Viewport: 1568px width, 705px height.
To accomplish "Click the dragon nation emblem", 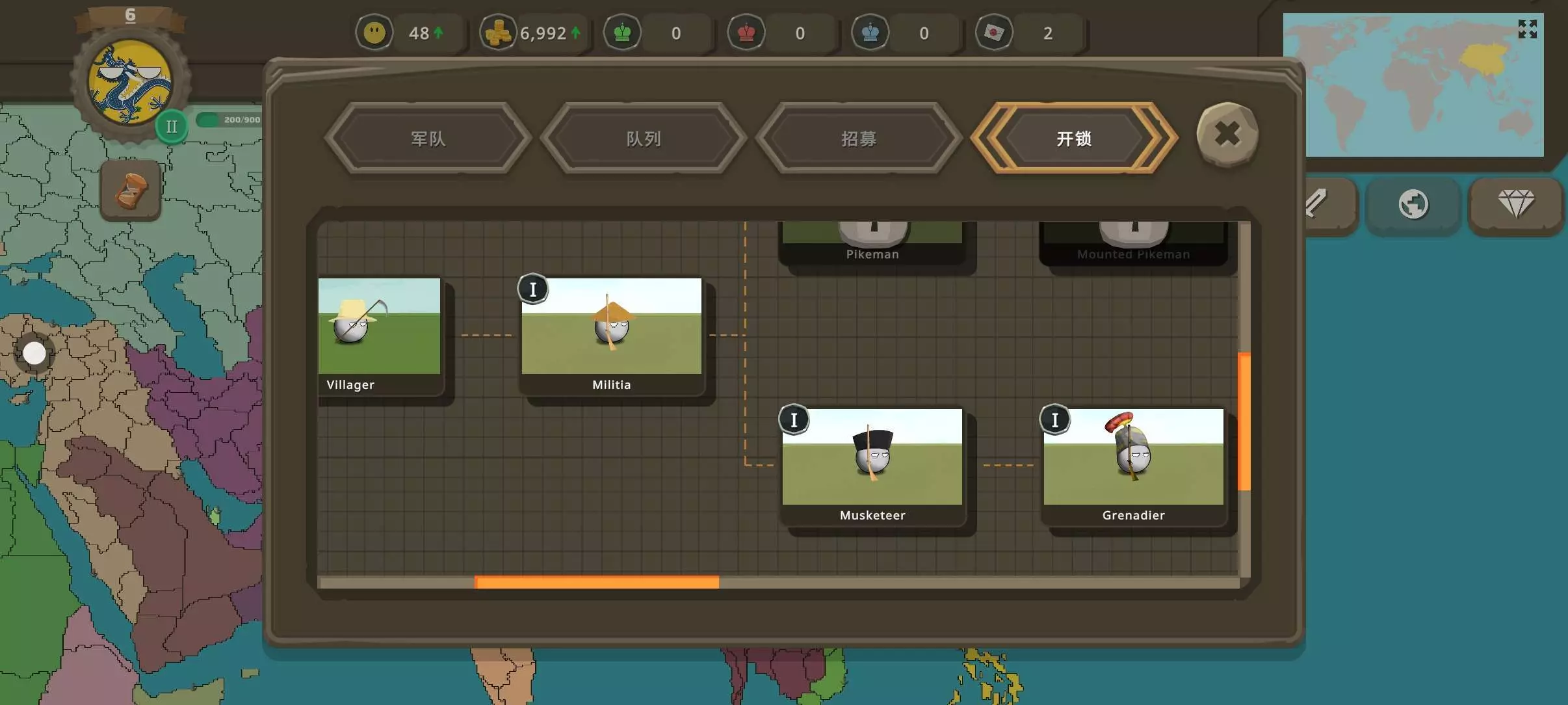I will (x=130, y=83).
